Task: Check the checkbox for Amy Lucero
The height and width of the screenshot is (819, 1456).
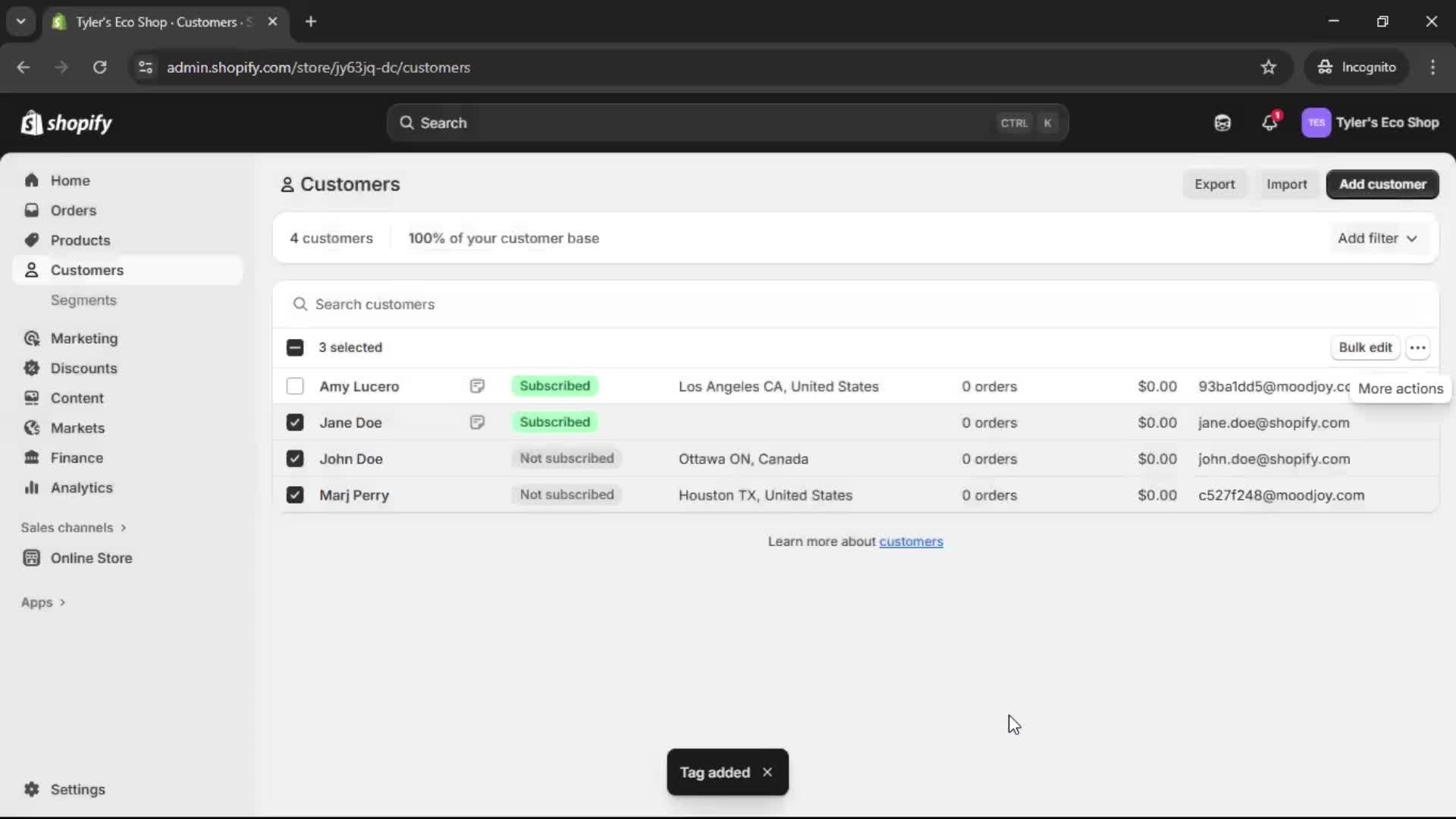Action: pyautogui.click(x=295, y=386)
